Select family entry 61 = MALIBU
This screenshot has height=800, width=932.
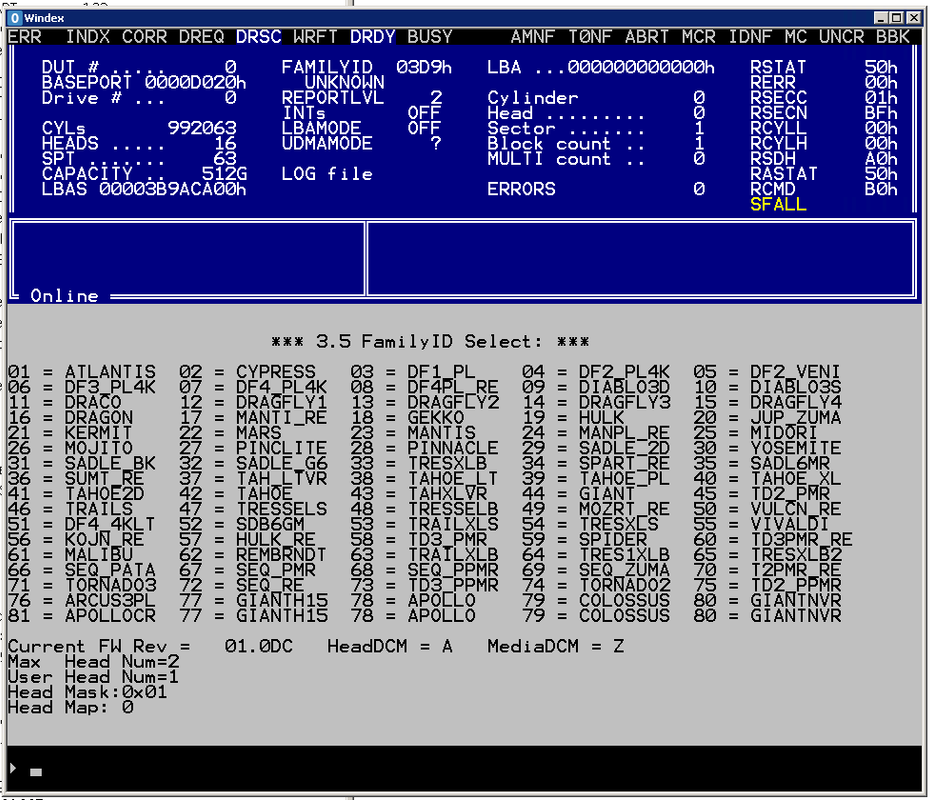click(70, 555)
